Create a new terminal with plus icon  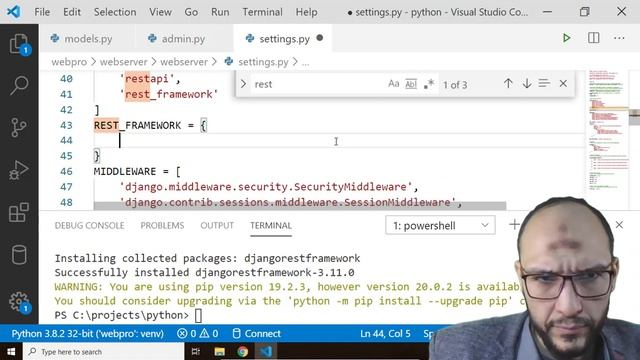click(514, 224)
